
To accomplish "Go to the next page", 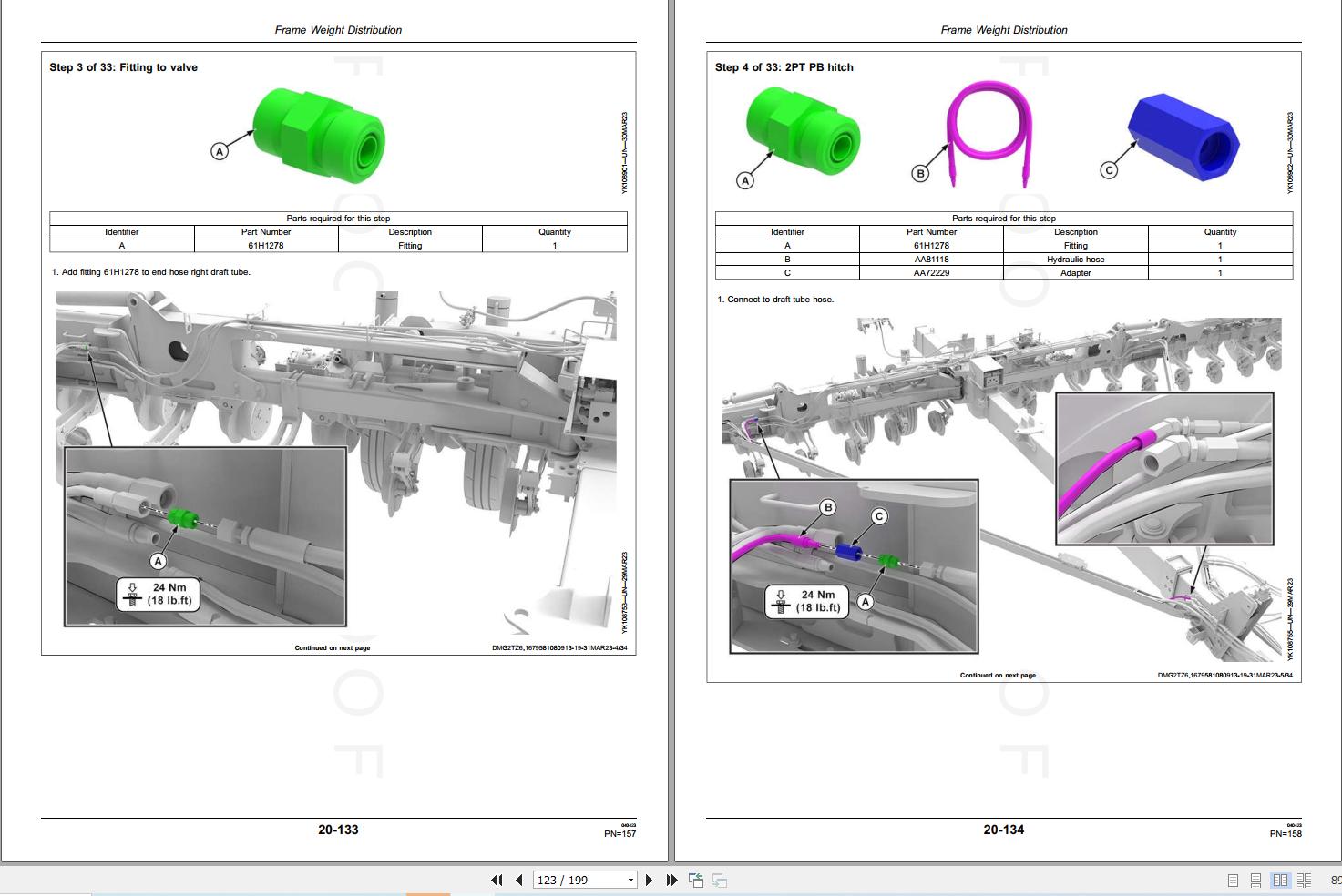I will [649, 880].
